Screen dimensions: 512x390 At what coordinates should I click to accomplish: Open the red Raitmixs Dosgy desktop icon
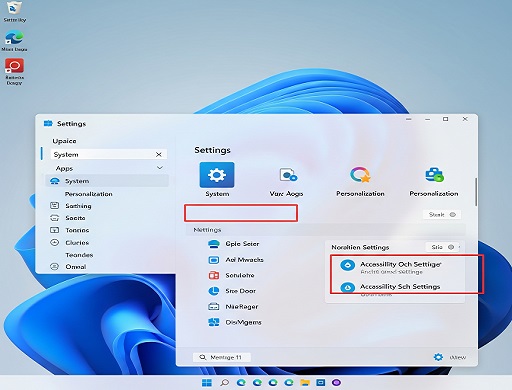click(14, 66)
